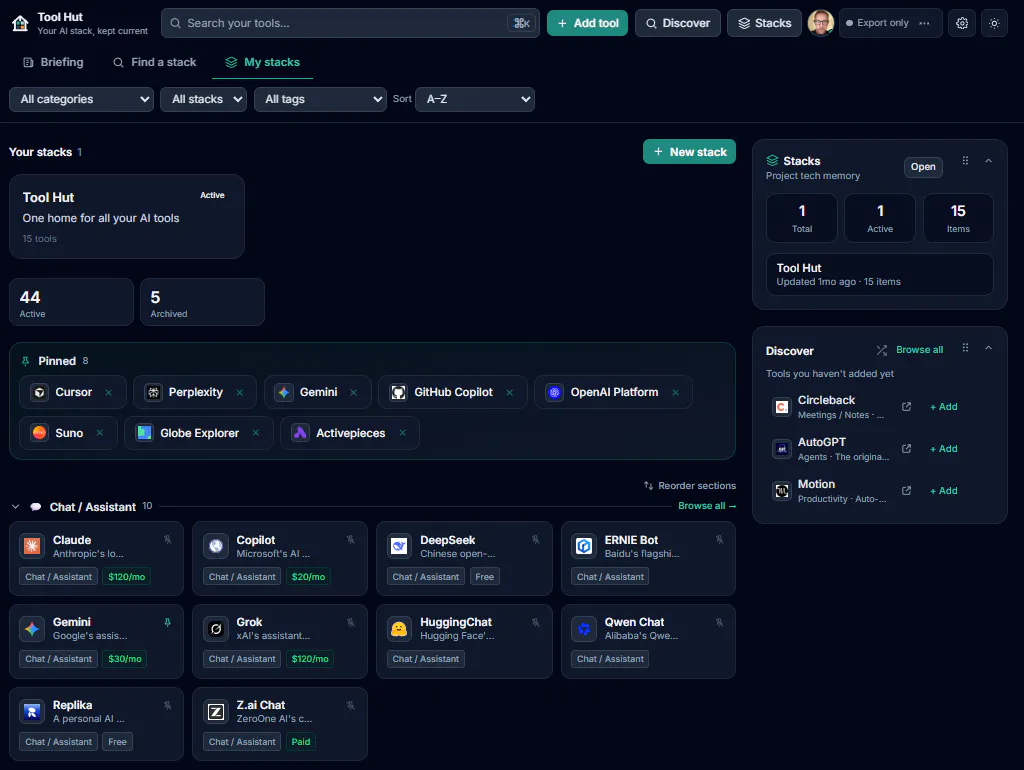The image size is (1024, 770).
Task: Click the ERNIE Bot logo icon
Action: click(584, 545)
